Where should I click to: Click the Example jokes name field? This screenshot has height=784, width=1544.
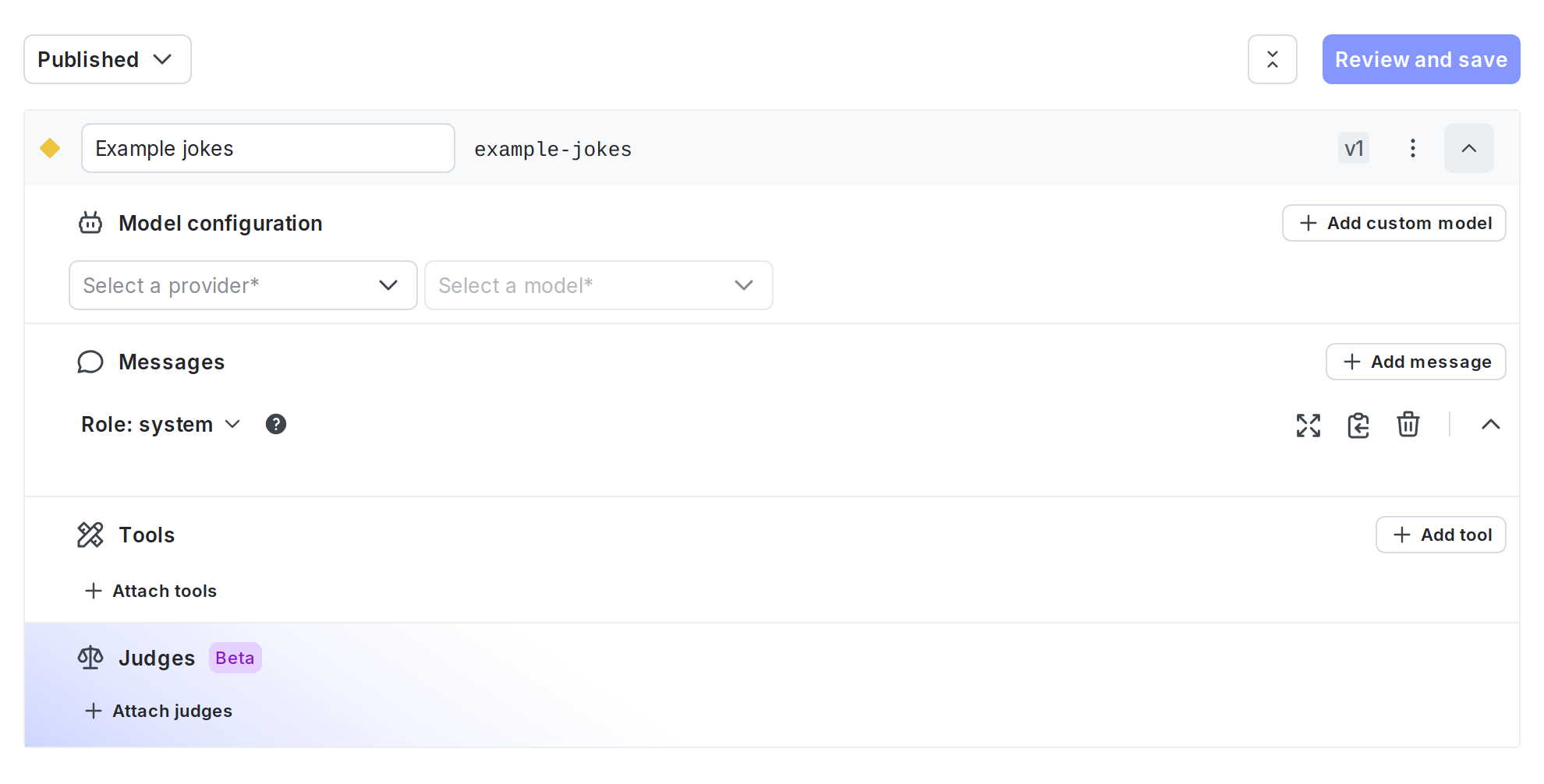(x=267, y=148)
